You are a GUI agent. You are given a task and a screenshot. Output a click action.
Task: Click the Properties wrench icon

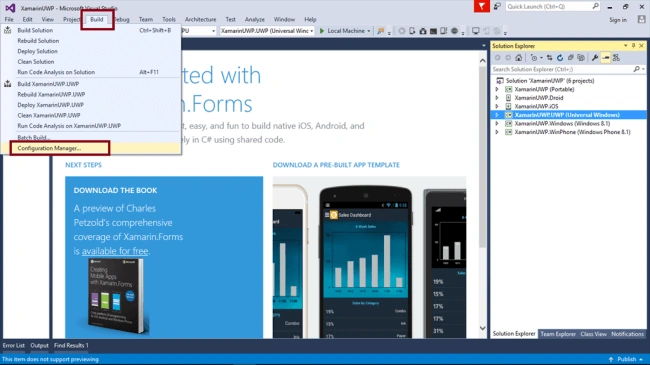click(x=595, y=58)
